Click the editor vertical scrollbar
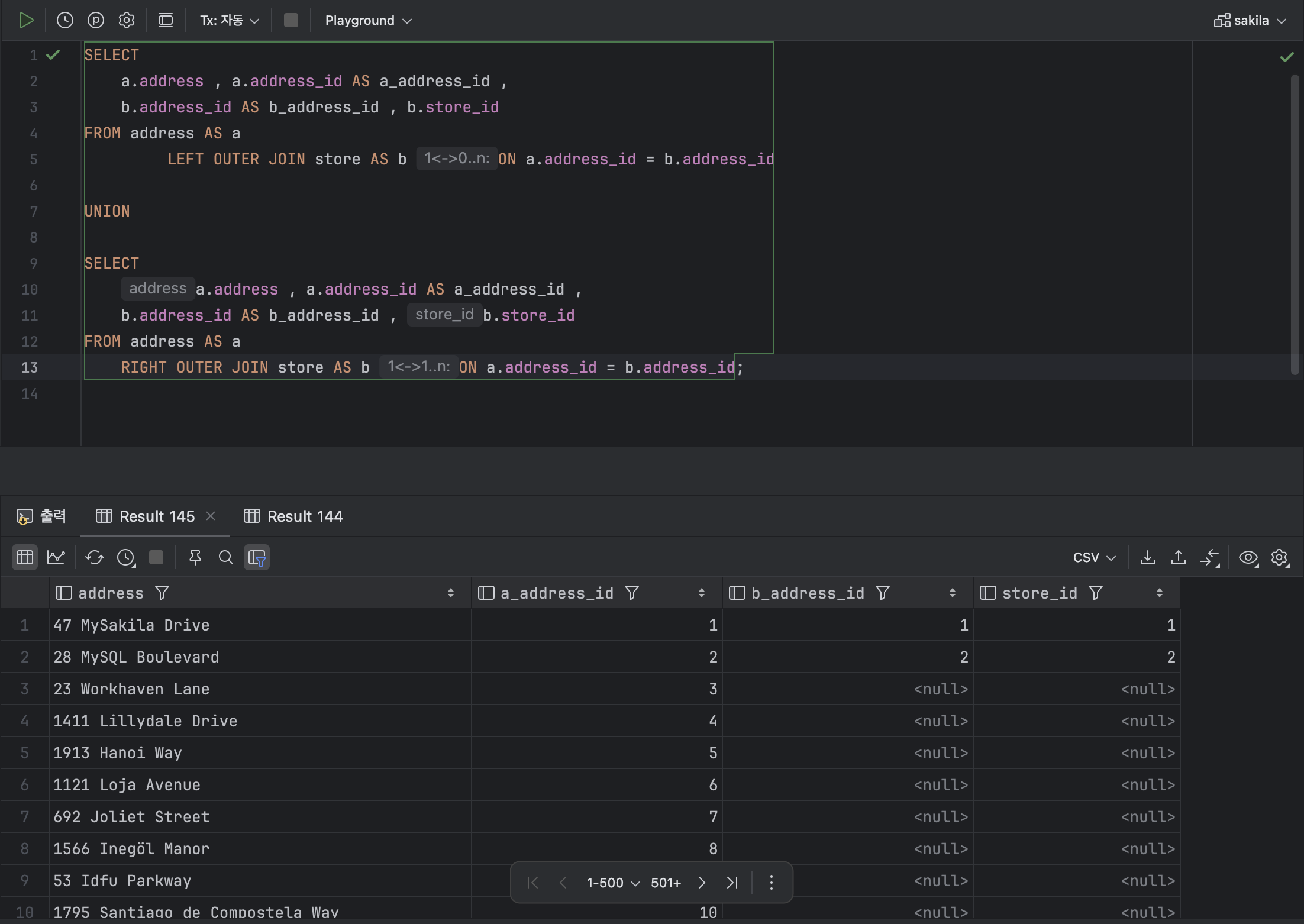Image resolution: width=1304 pixels, height=924 pixels. 1295,225
